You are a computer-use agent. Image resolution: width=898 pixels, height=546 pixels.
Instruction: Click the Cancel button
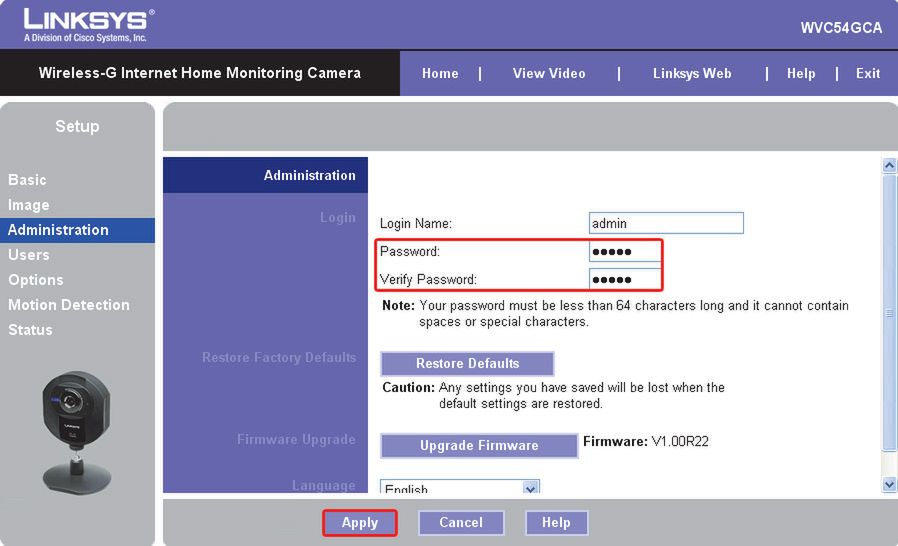tap(461, 523)
